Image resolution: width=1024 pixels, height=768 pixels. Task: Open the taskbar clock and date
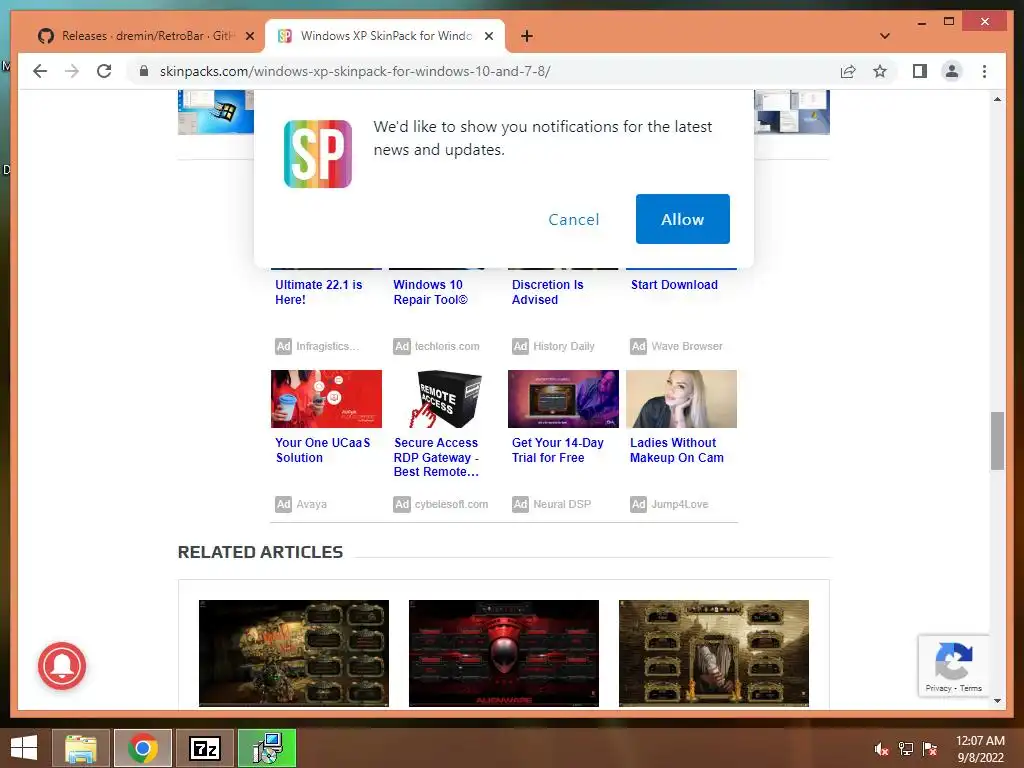tap(980, 749)
